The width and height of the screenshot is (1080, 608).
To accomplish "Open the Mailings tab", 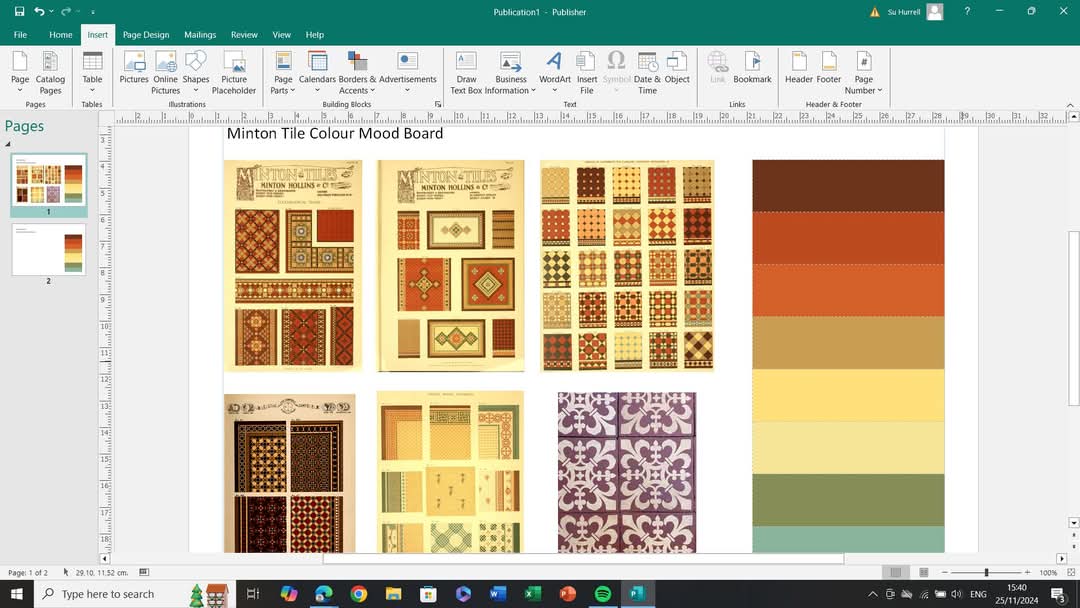I will click(x=199, y=34).
